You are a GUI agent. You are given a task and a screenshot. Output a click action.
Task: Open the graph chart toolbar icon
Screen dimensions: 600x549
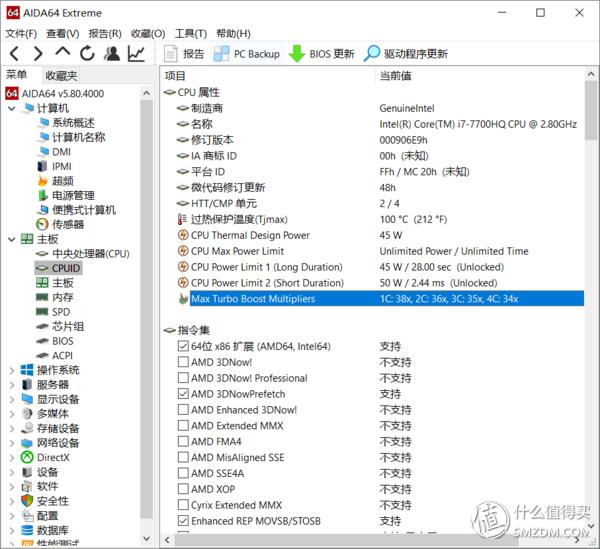136,54
